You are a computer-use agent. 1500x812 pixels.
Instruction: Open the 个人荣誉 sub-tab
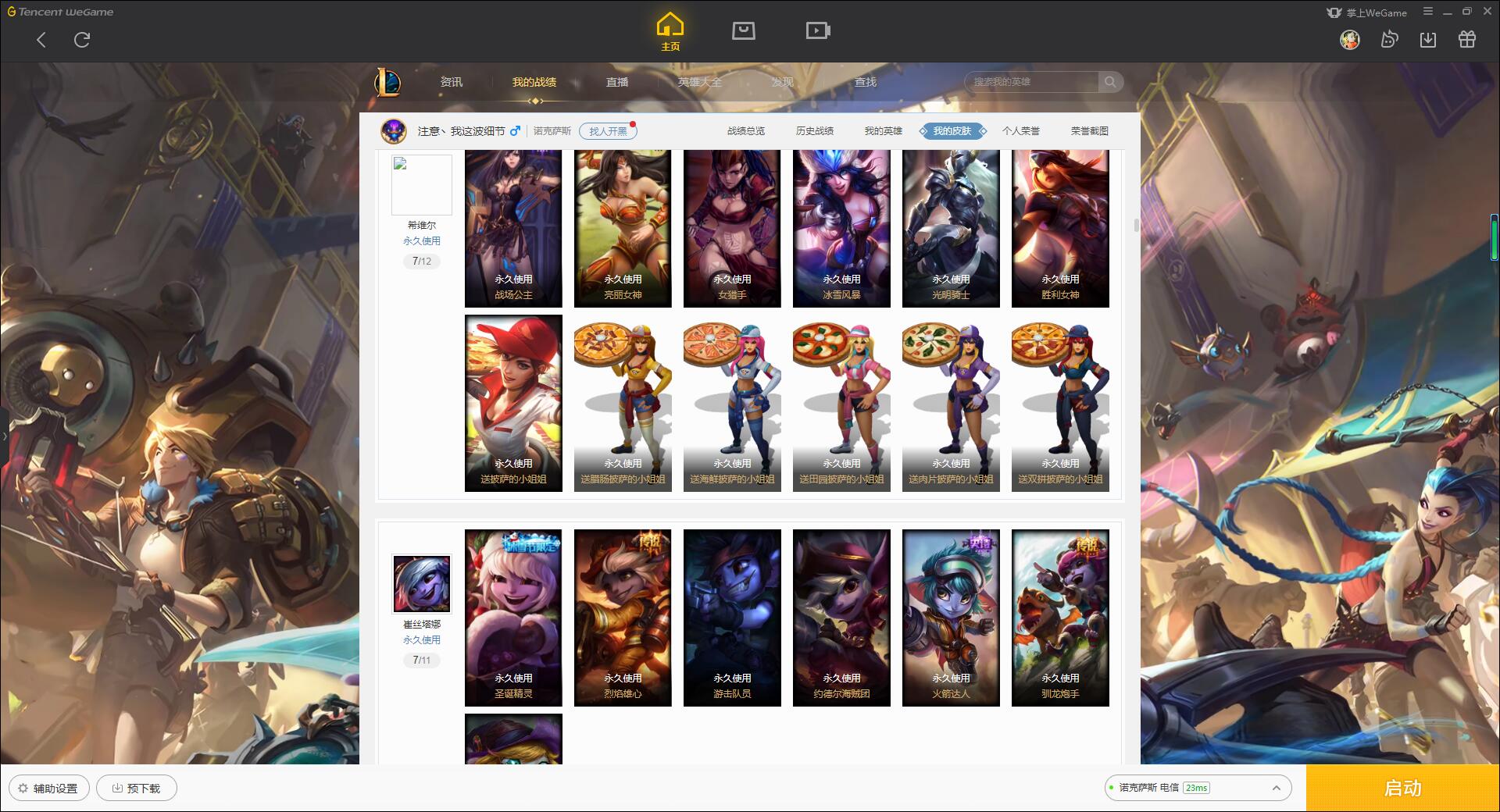[x=1021, y=131]
